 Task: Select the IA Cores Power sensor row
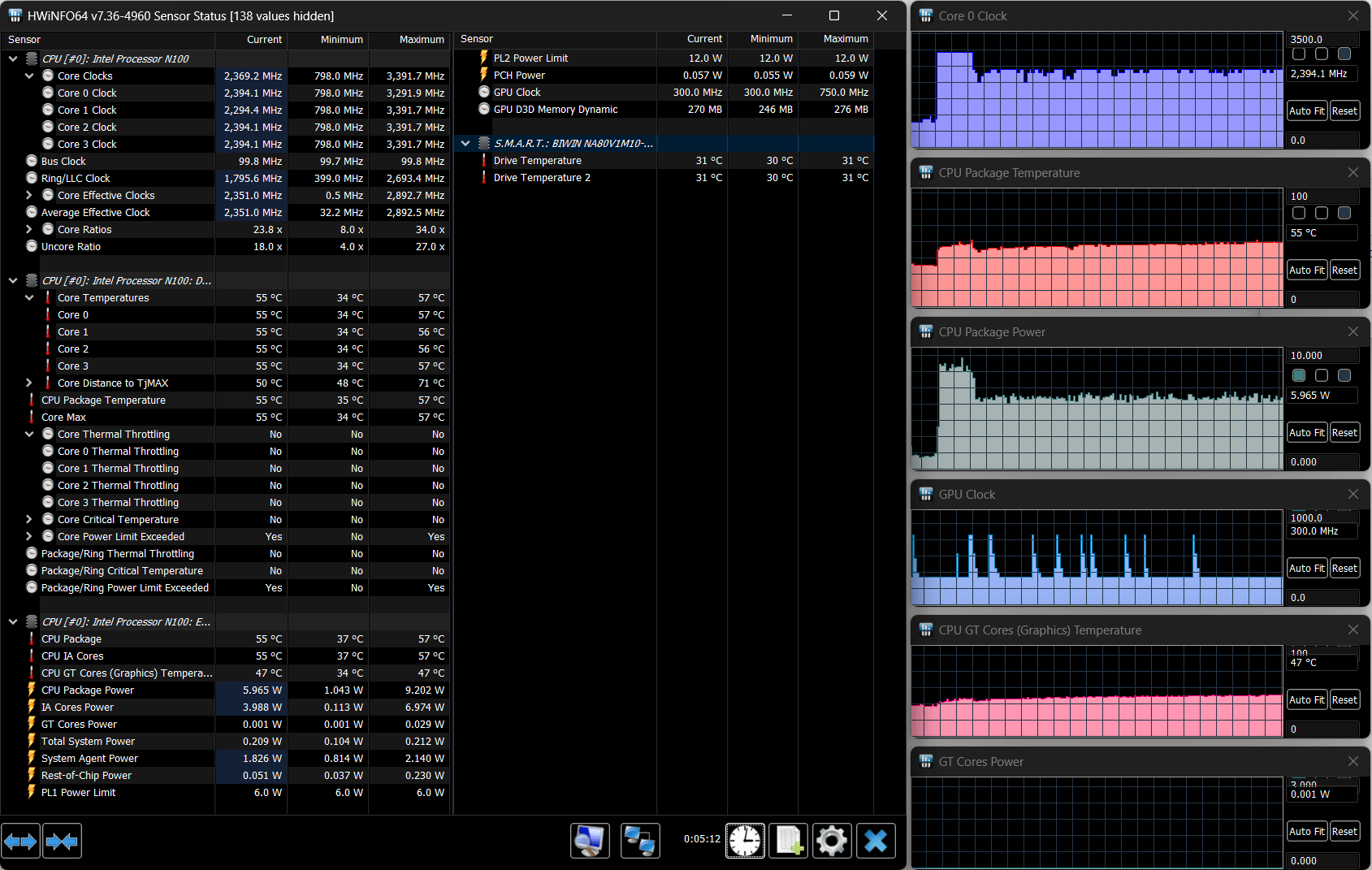pos(77,708)
